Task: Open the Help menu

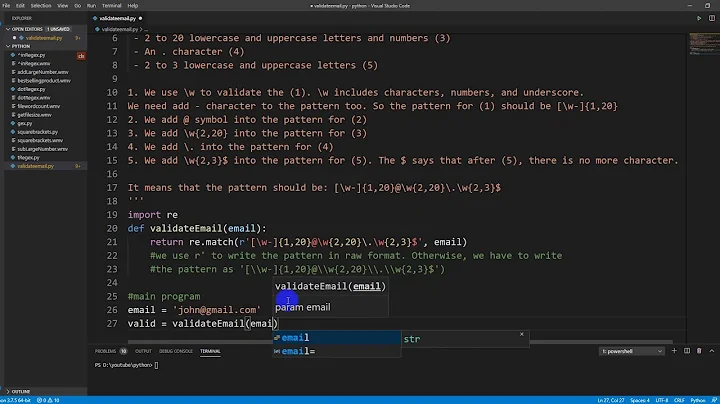Action: [133, 6]
